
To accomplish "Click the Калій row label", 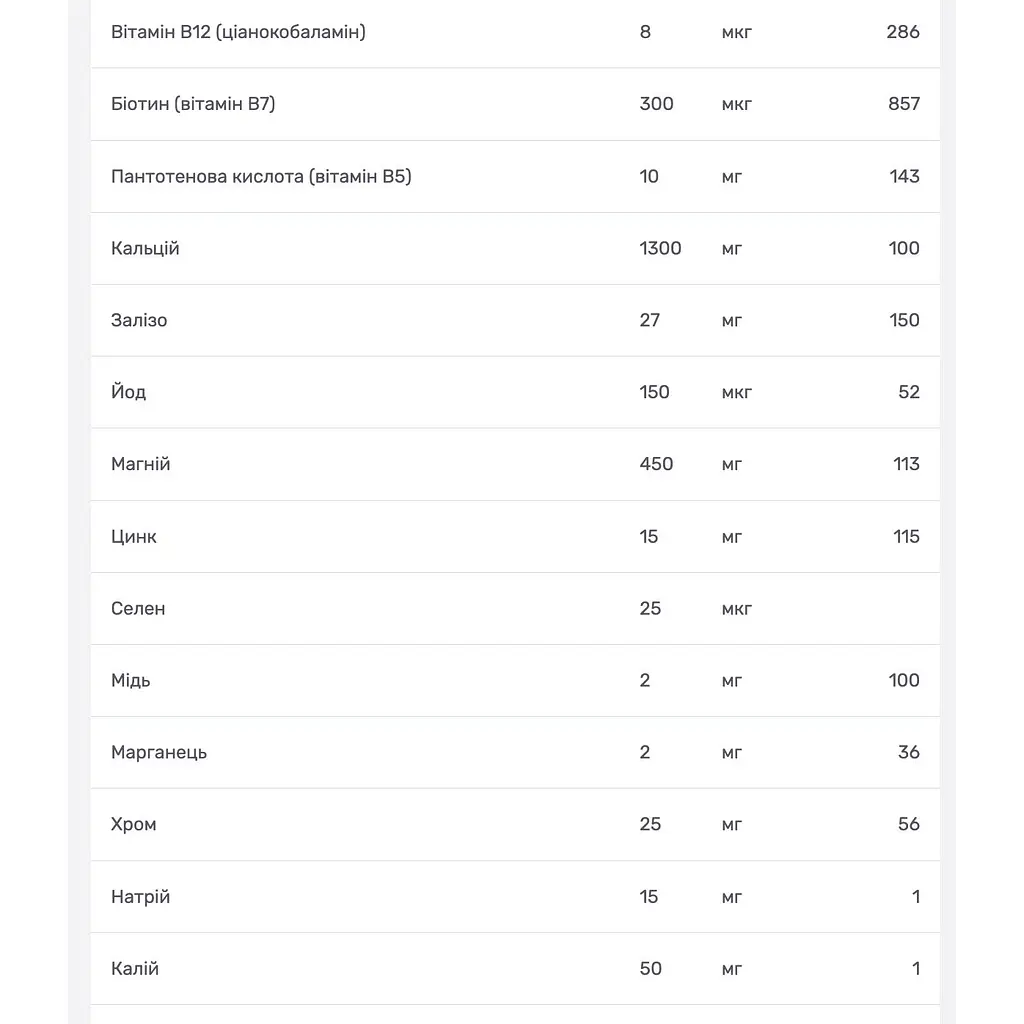I will click(135, 968).
